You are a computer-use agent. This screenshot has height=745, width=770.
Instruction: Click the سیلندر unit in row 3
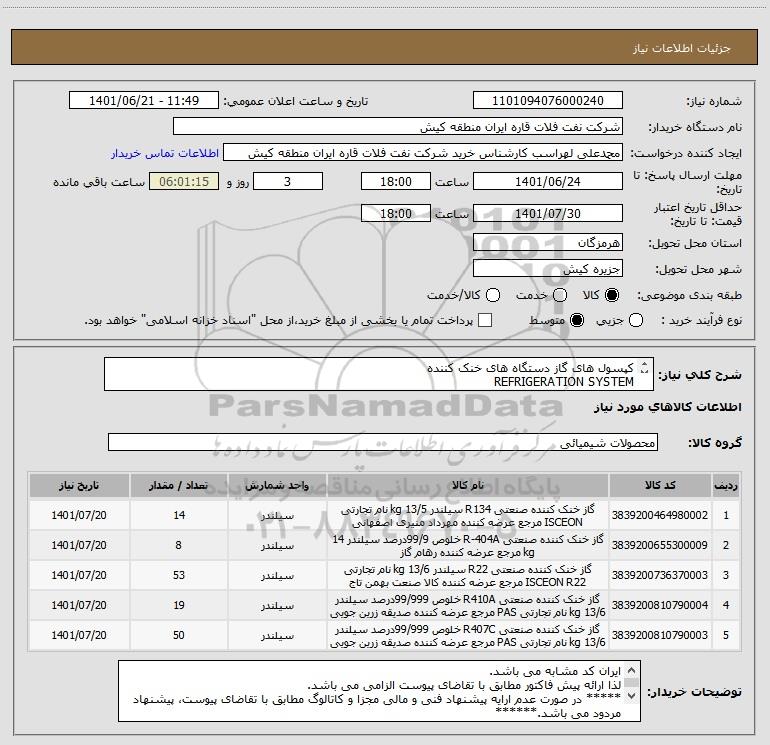(x=277, y=575)
